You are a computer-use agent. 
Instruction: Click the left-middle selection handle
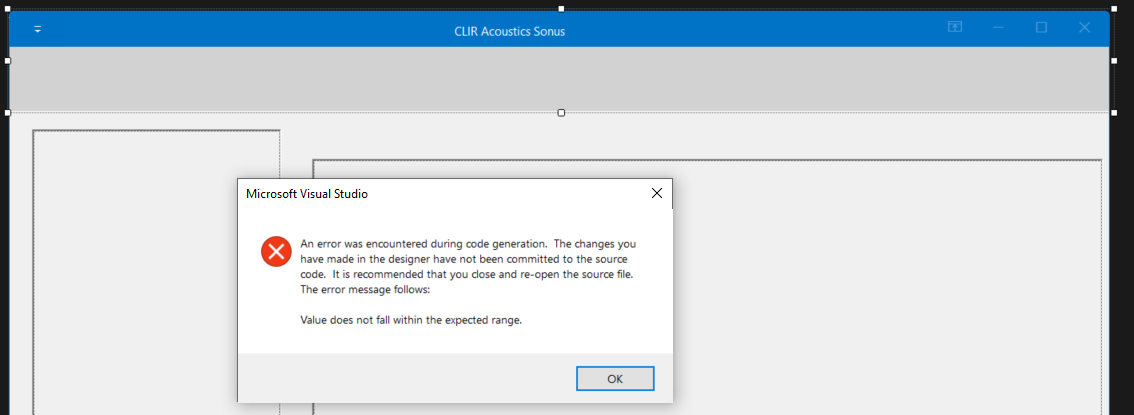coord(8,60)
